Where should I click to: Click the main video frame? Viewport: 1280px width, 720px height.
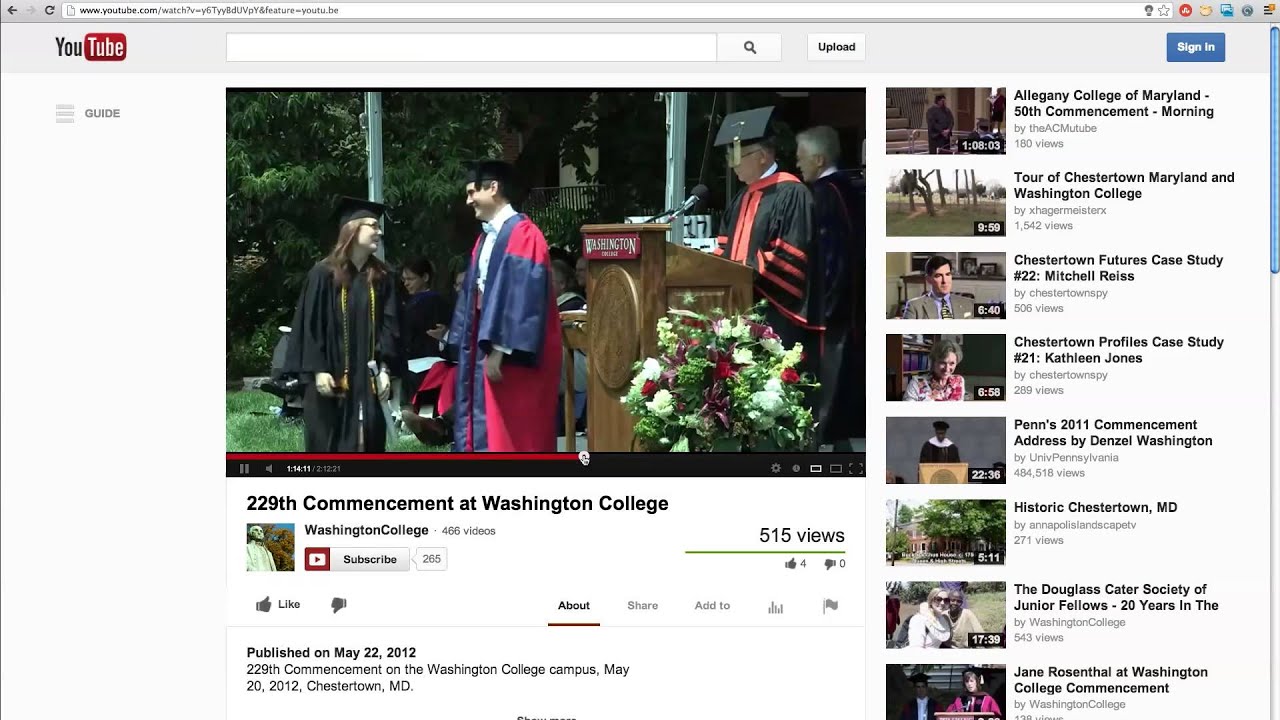(546, 270)
